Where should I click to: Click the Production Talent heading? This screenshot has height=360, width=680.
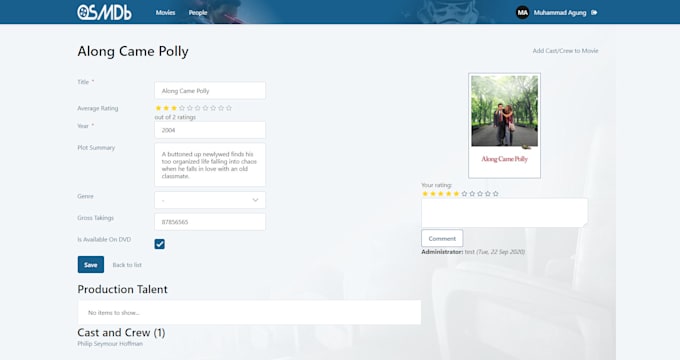tap(122, 289)
